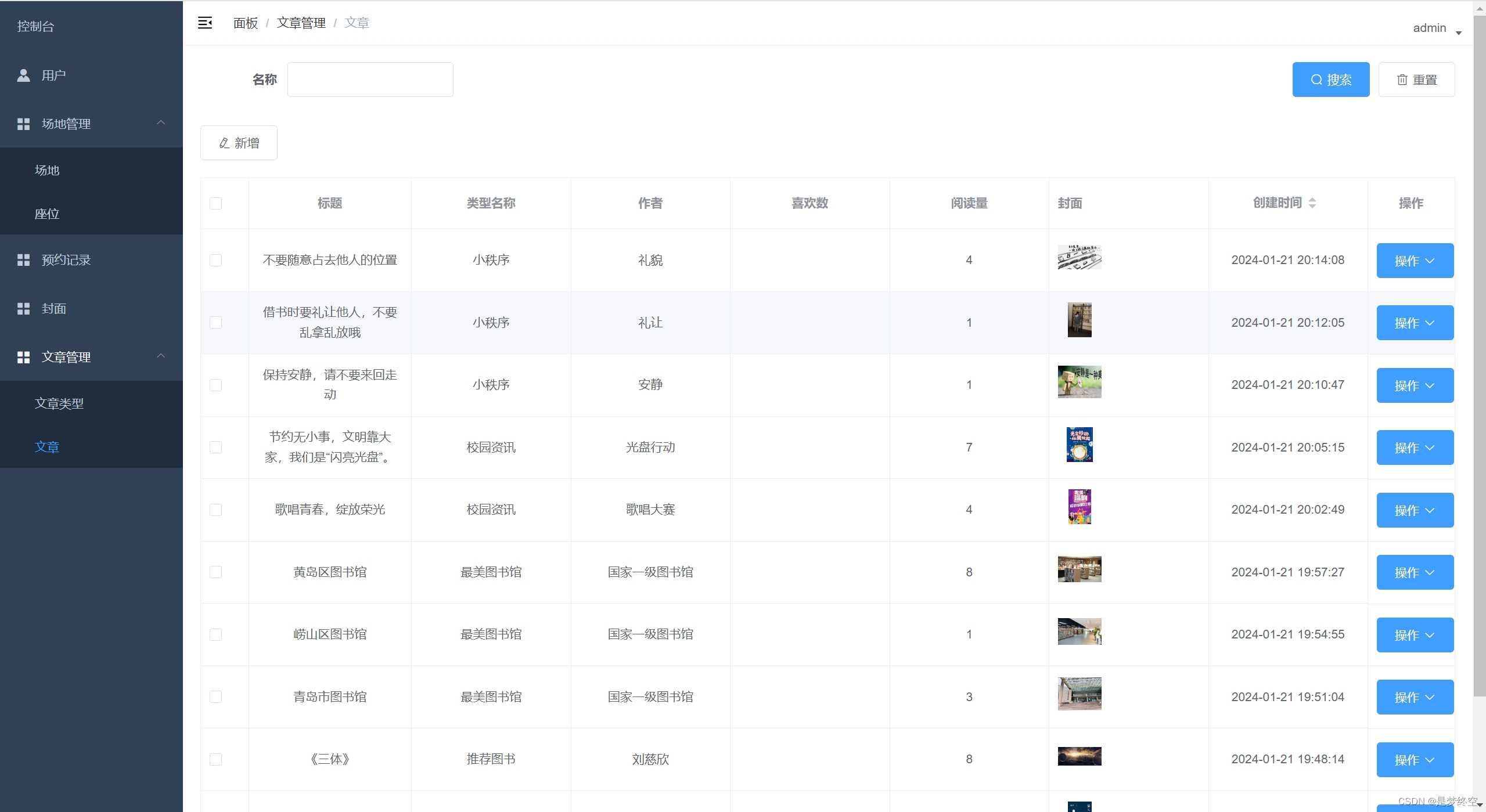Viewport: 1486px width, 812px height.
Task: Open cover thumbnail of 节约无小事 row
Action: coord(1080,445)
